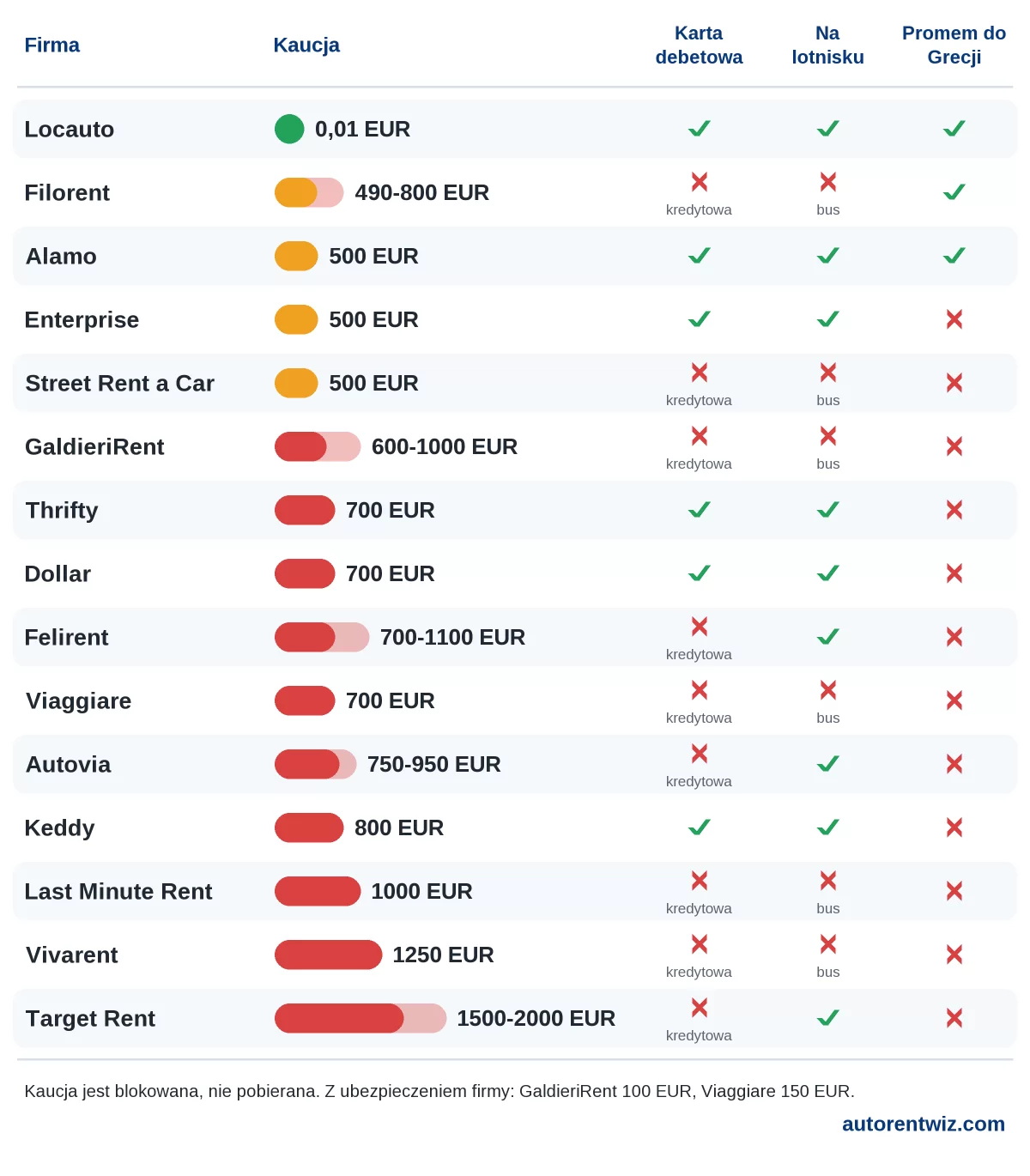Select the Promem do Grecji column header

click(954, 45)
